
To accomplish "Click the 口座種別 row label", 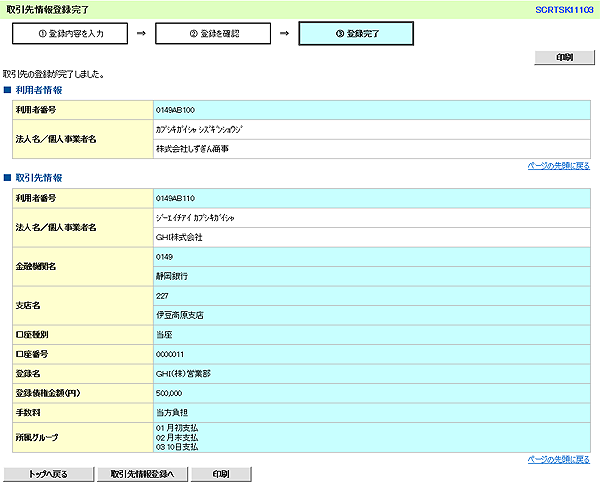I will pyautogui.click(x=32, y=335).
